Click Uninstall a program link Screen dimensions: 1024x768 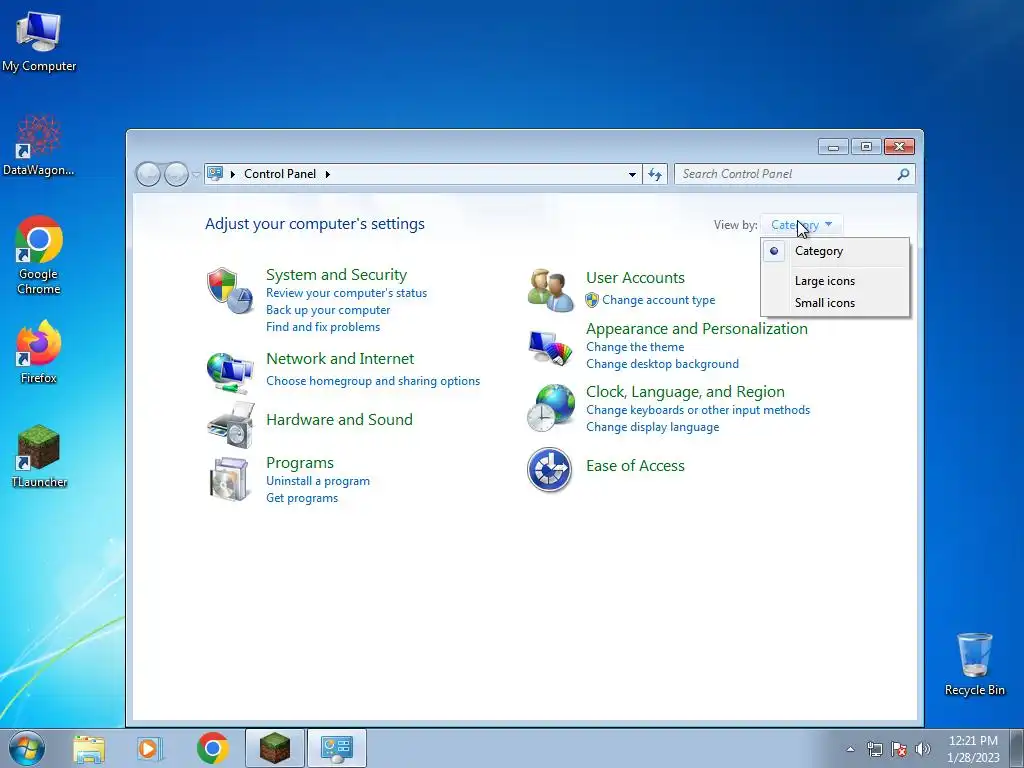[318, 481]
